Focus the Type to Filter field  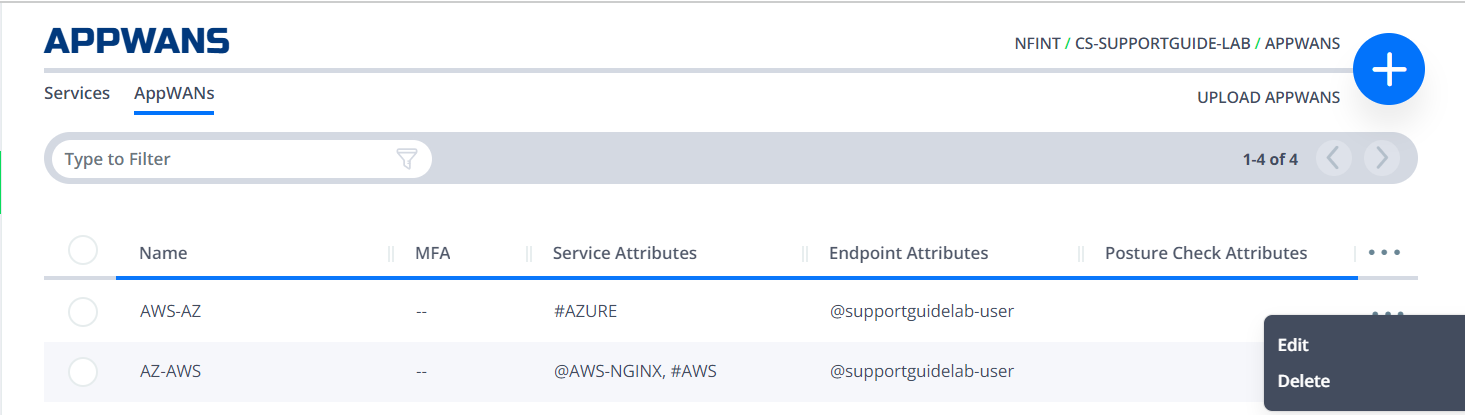225,159
